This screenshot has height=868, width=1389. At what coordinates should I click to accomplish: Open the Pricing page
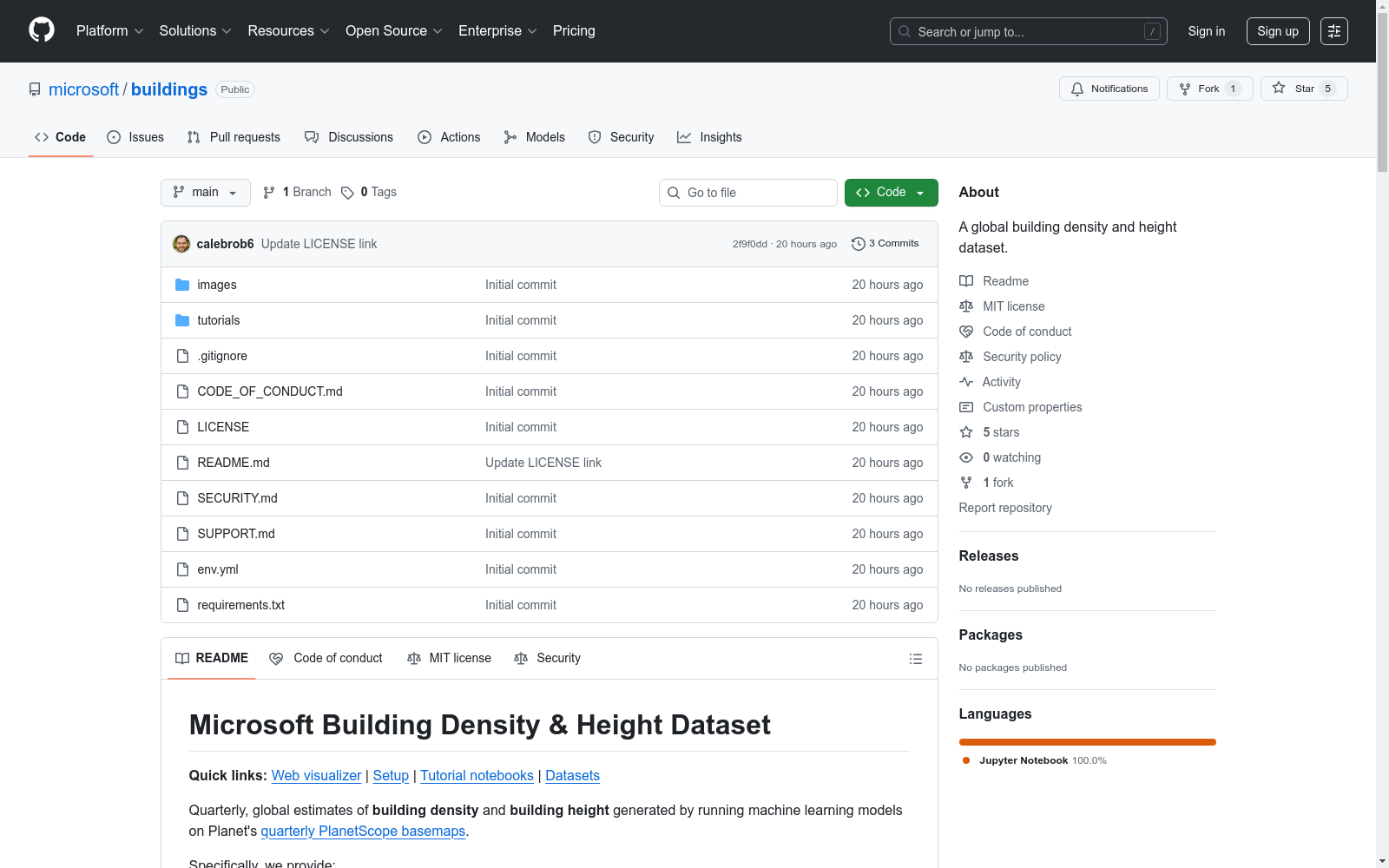(574, 31)
